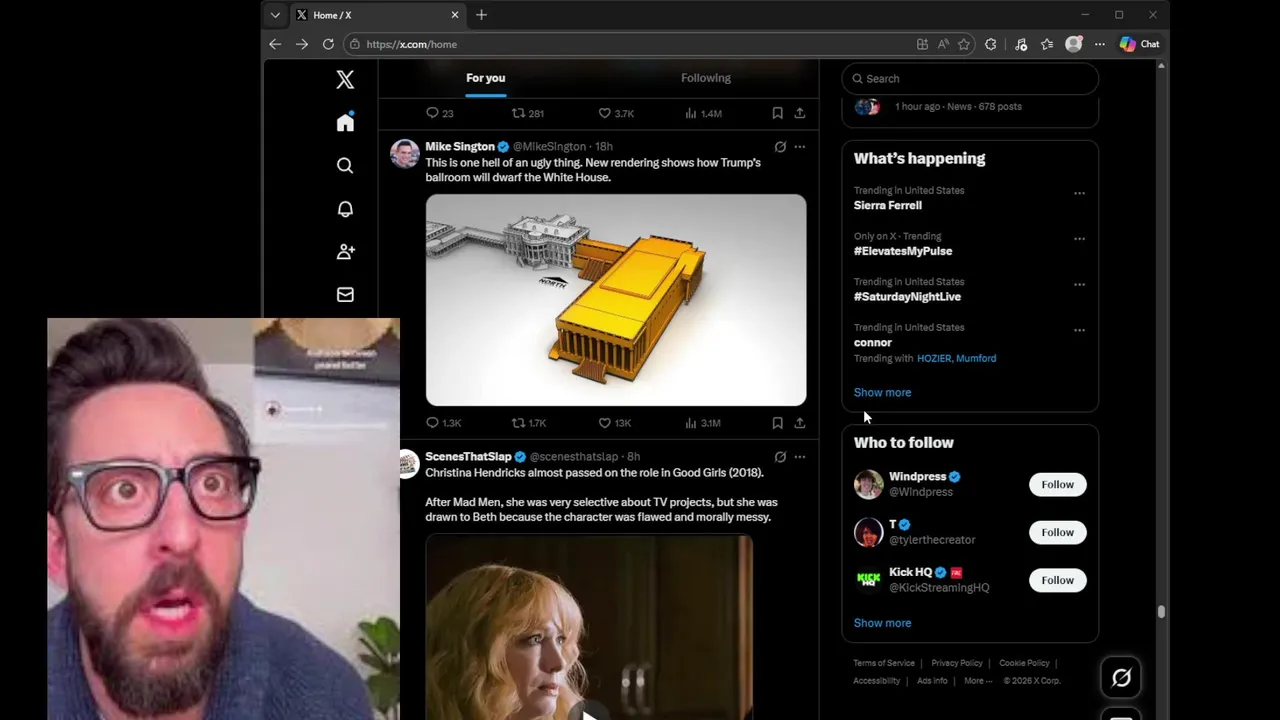Go back in the browser
Screen dimensions: 1280x720
tap(275, 44)
